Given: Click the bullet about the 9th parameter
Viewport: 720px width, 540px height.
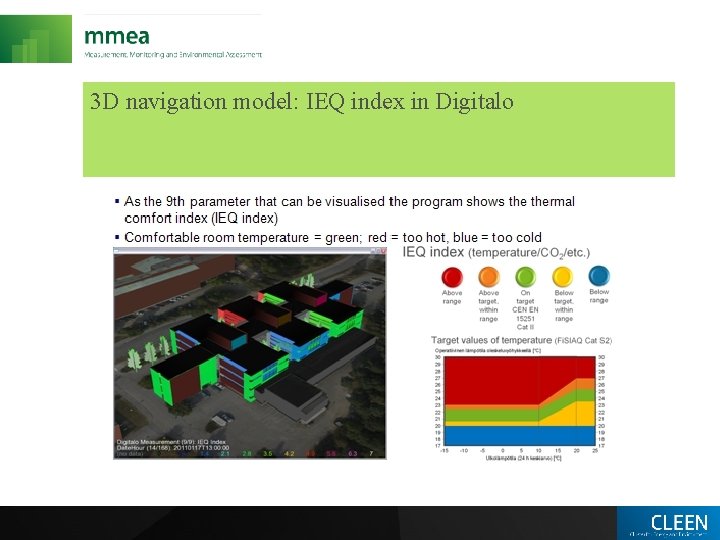Looking at the screenshot, I should click(349, 209).
